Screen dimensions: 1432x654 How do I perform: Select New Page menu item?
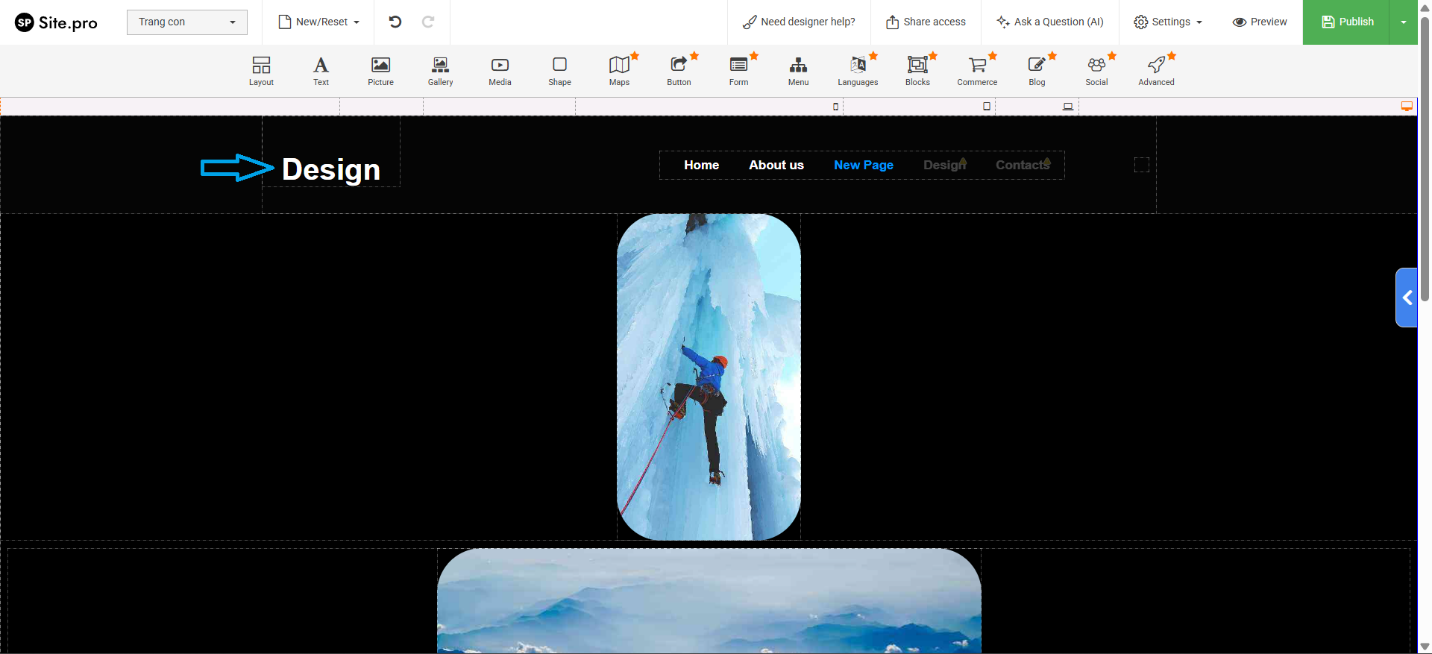pos(863,165)
